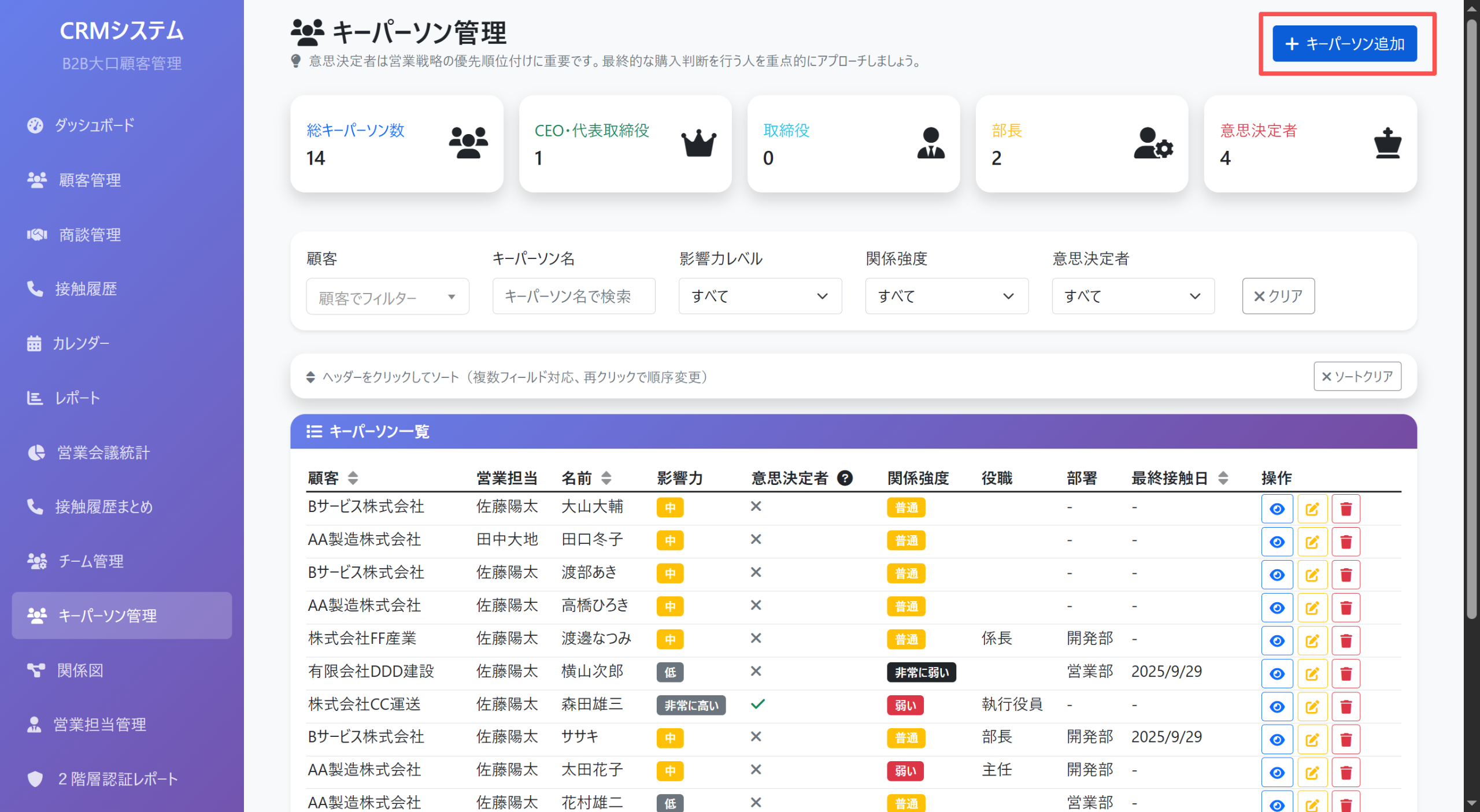Click the edit icon for 田口冬子
The height and width of the screenshot is (812, 1480).
coord(1312,542)
